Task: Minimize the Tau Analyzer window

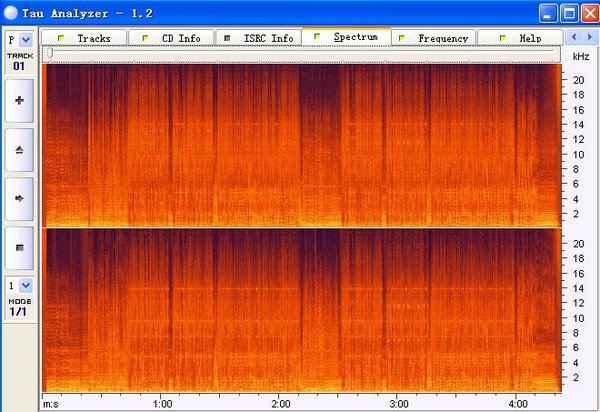Action: click(x=548, y=14)
